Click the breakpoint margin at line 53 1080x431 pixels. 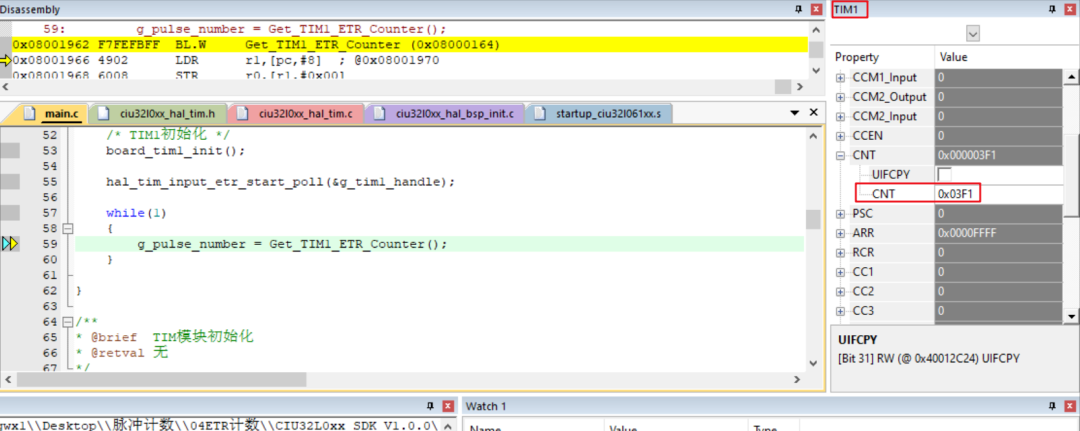click(10, 150)
